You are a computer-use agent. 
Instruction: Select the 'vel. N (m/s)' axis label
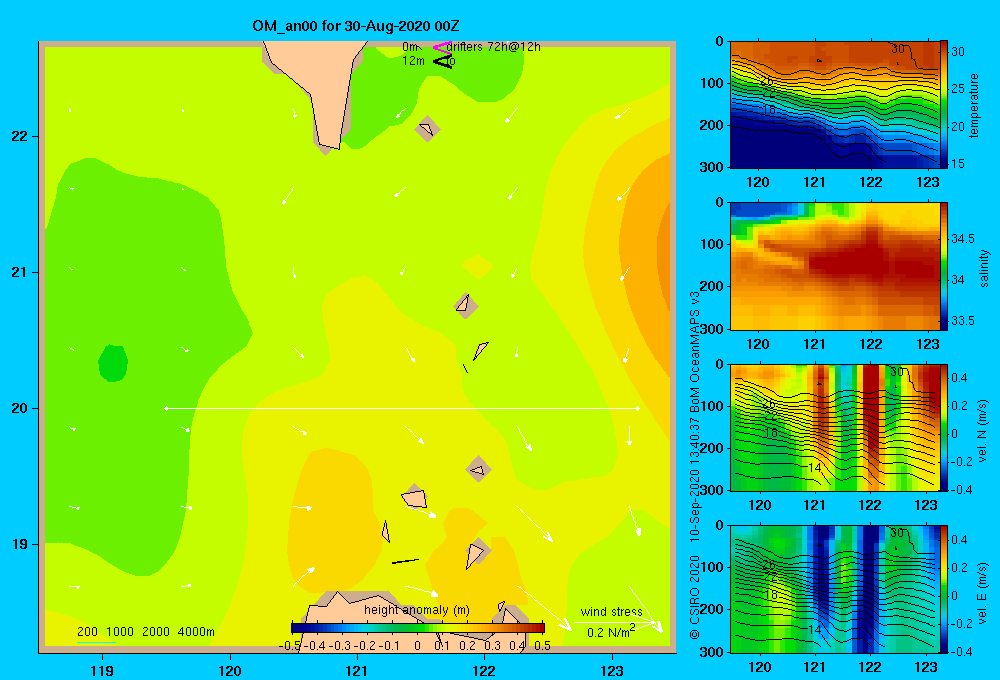click(982, 431)
